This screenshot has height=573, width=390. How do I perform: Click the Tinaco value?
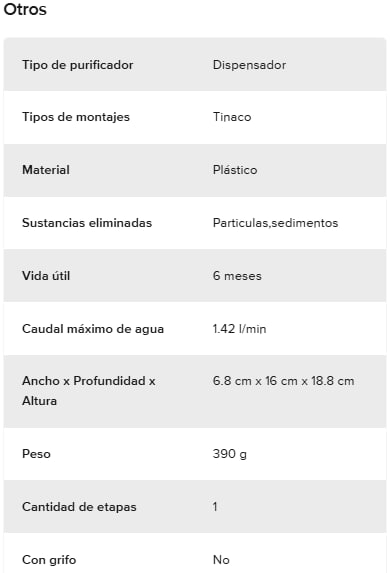(232, 117)
